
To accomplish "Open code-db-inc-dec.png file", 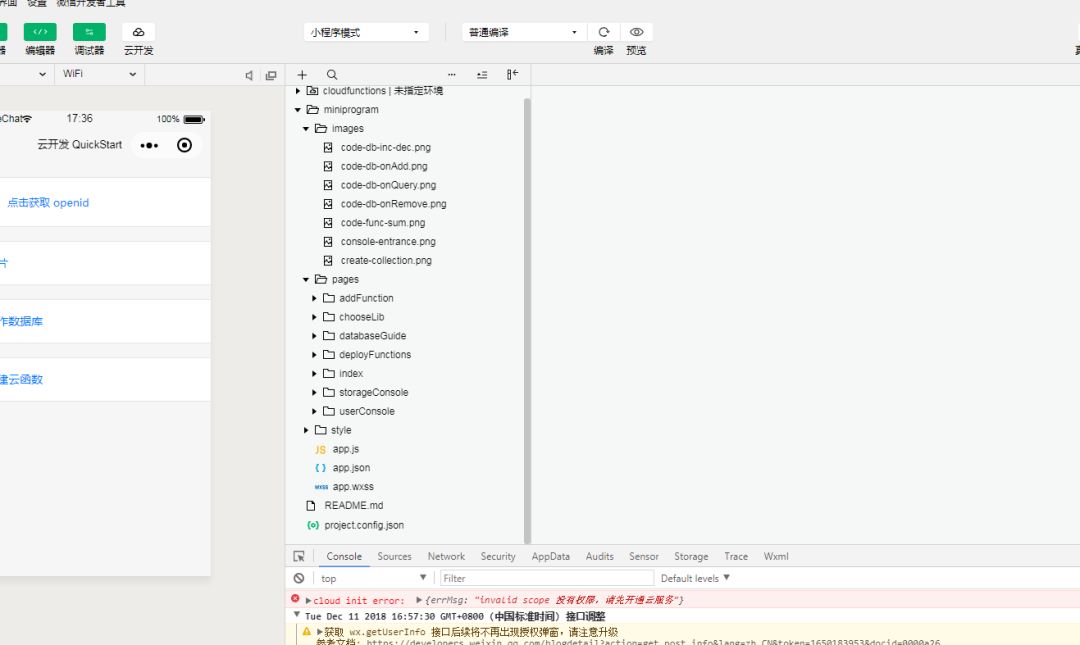I will pos(385,147).
